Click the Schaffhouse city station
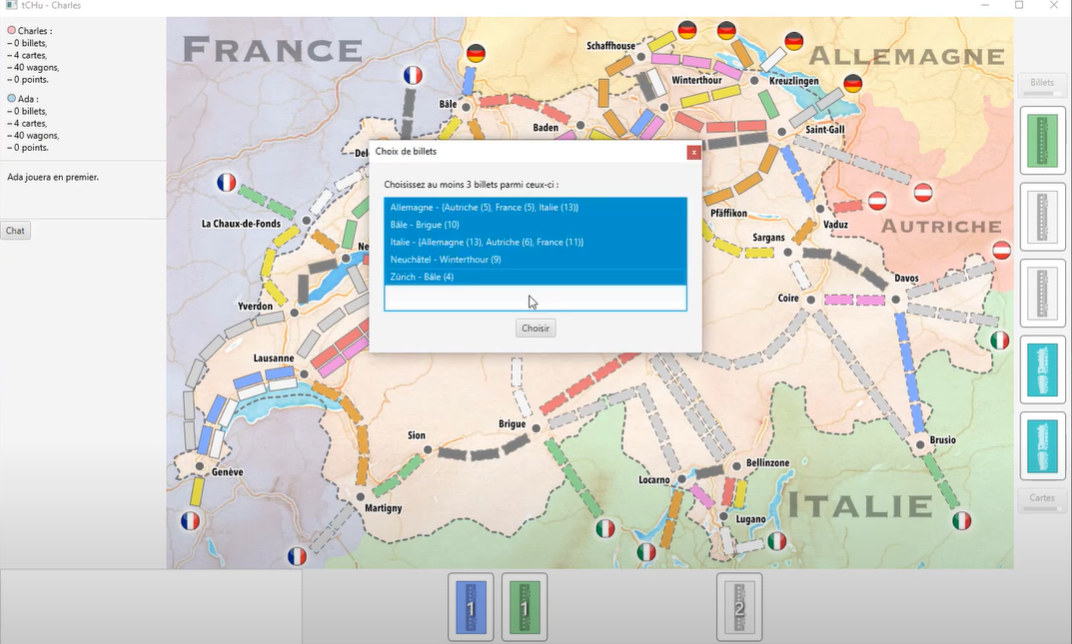 (641, 57)
